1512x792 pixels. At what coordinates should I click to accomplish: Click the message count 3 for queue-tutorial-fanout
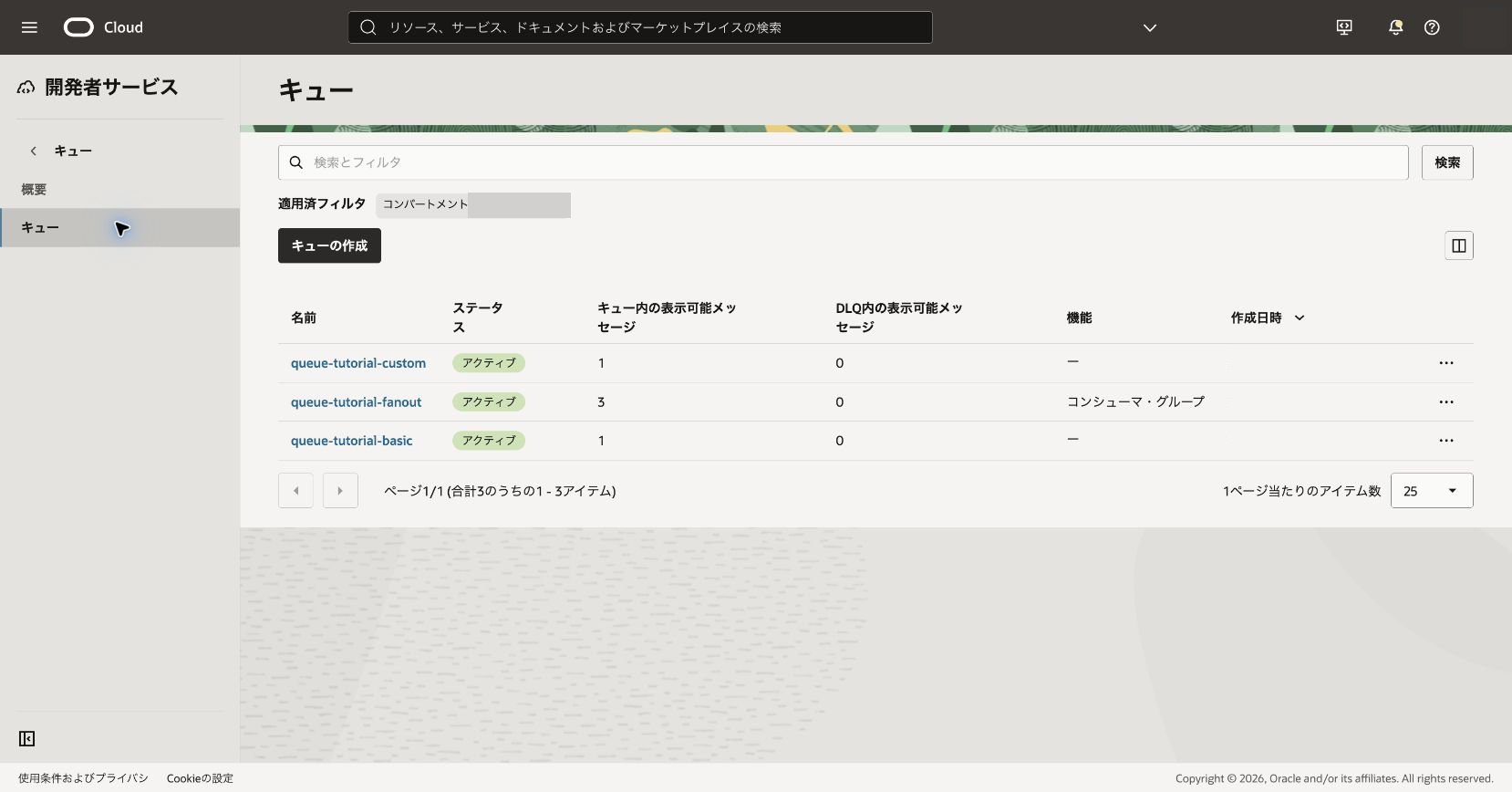tap(601, 402)
